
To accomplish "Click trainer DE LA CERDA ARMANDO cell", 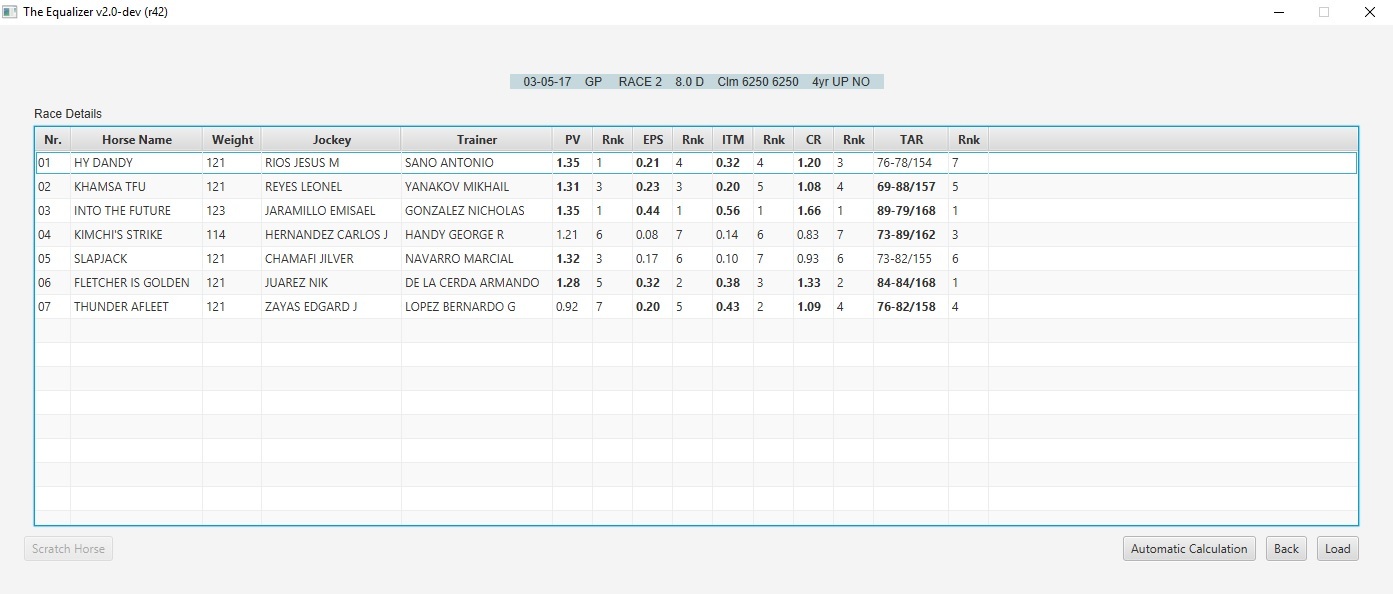I will coord(477,282).
